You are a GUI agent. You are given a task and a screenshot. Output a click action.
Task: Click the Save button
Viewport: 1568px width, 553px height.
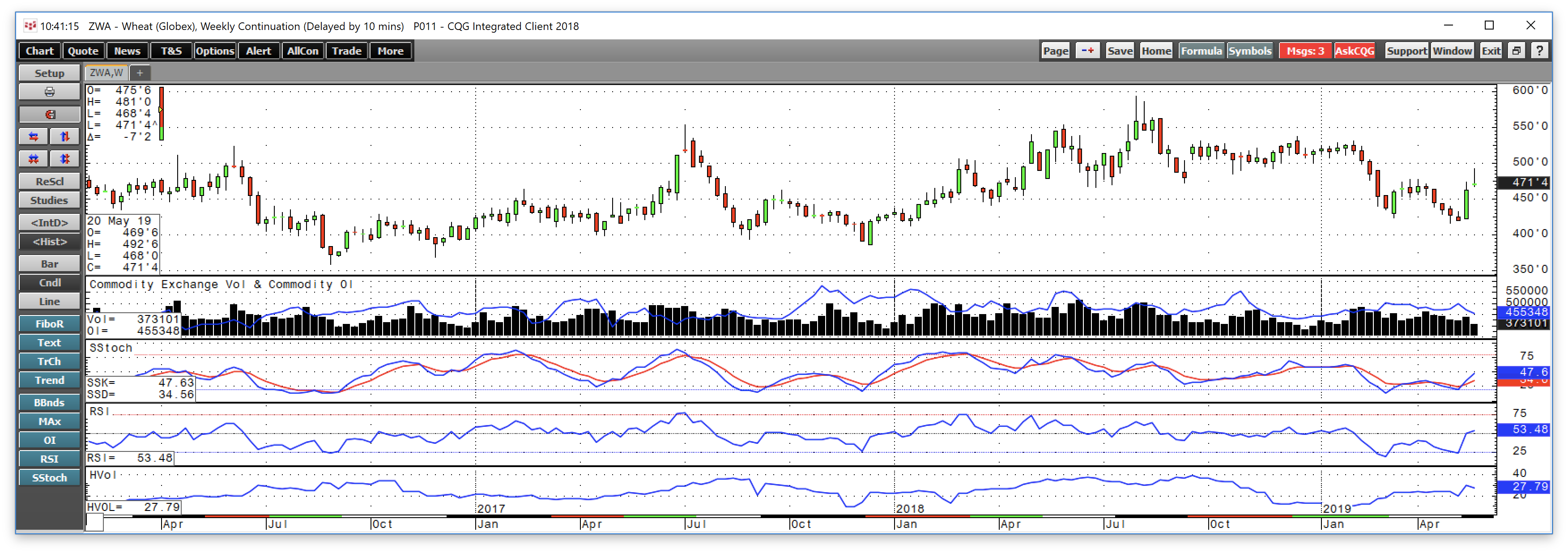pos(1119,51)
